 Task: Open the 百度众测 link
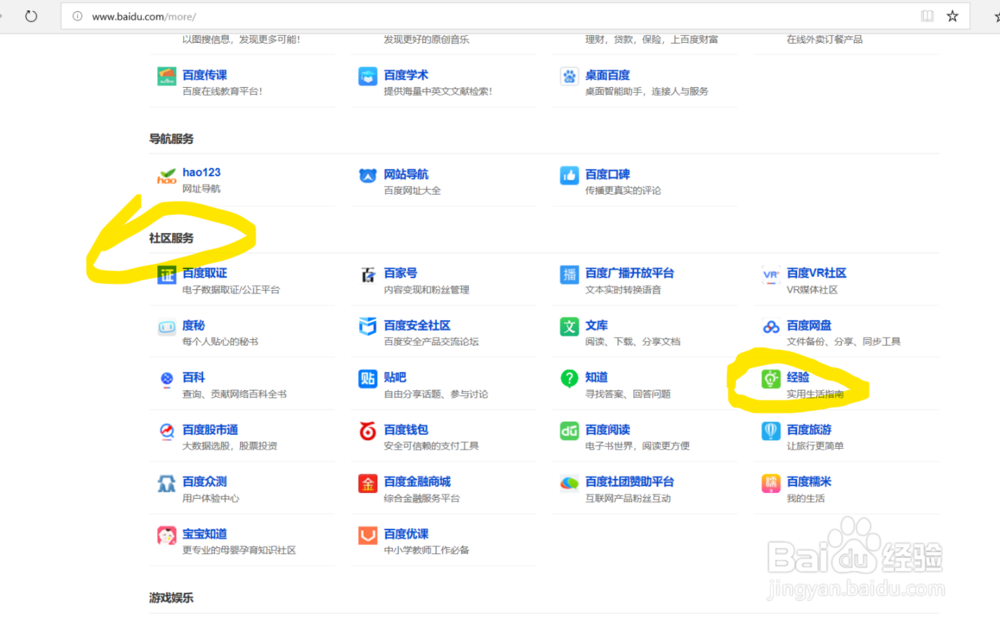click(205, 481)
